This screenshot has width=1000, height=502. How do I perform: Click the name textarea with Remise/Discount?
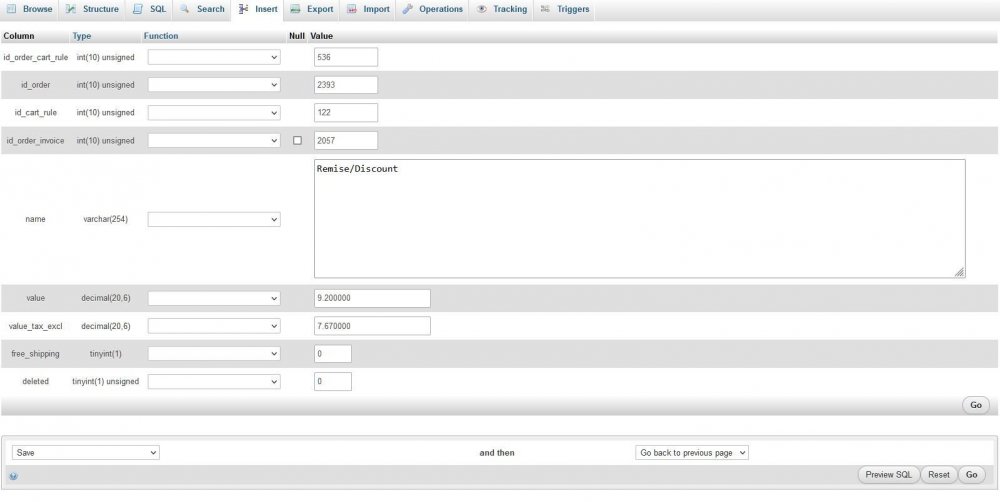pyautogui.click(x=640, y=219)
